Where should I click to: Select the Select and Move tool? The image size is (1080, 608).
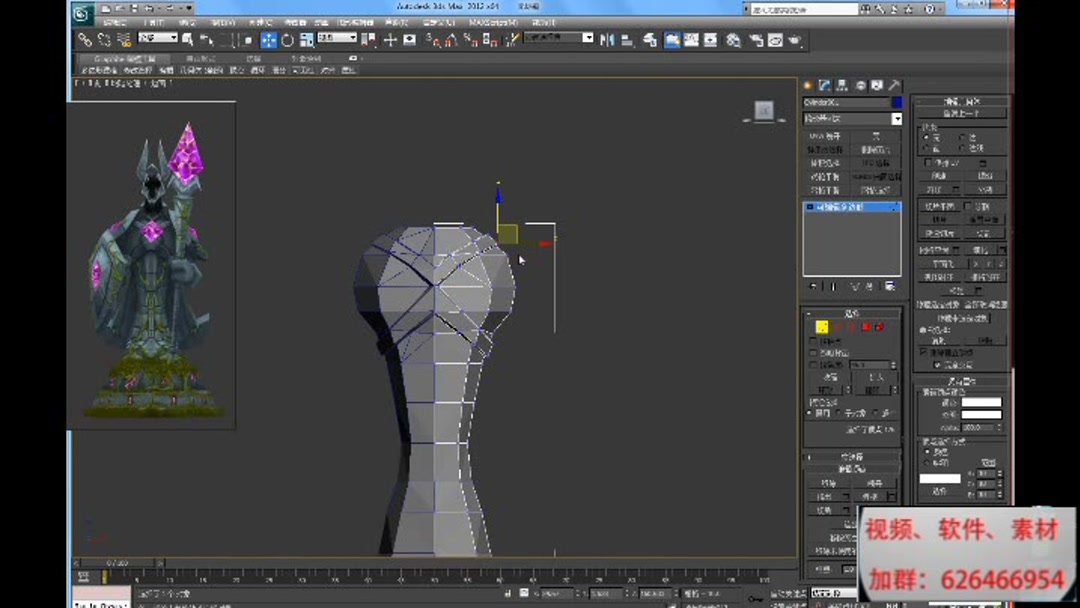(268, 39)
